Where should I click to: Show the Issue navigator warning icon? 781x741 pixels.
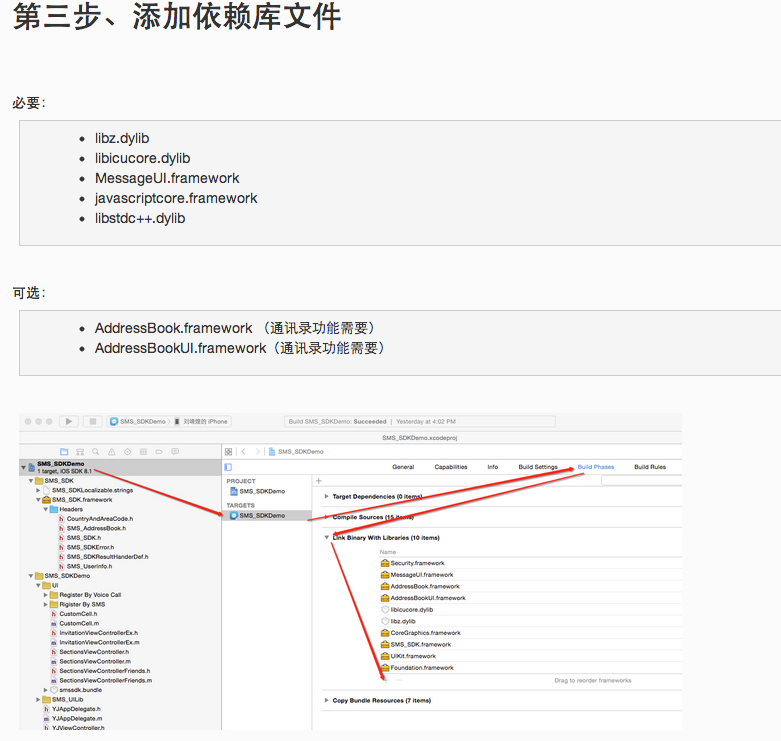point(112,452)
